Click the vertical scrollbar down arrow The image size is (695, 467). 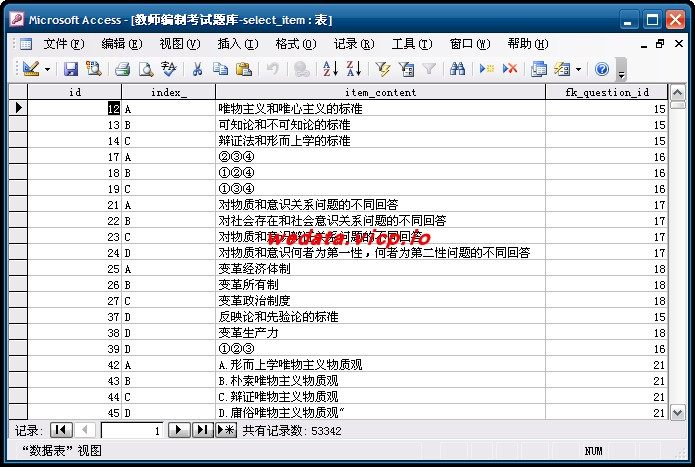(677, 413)
